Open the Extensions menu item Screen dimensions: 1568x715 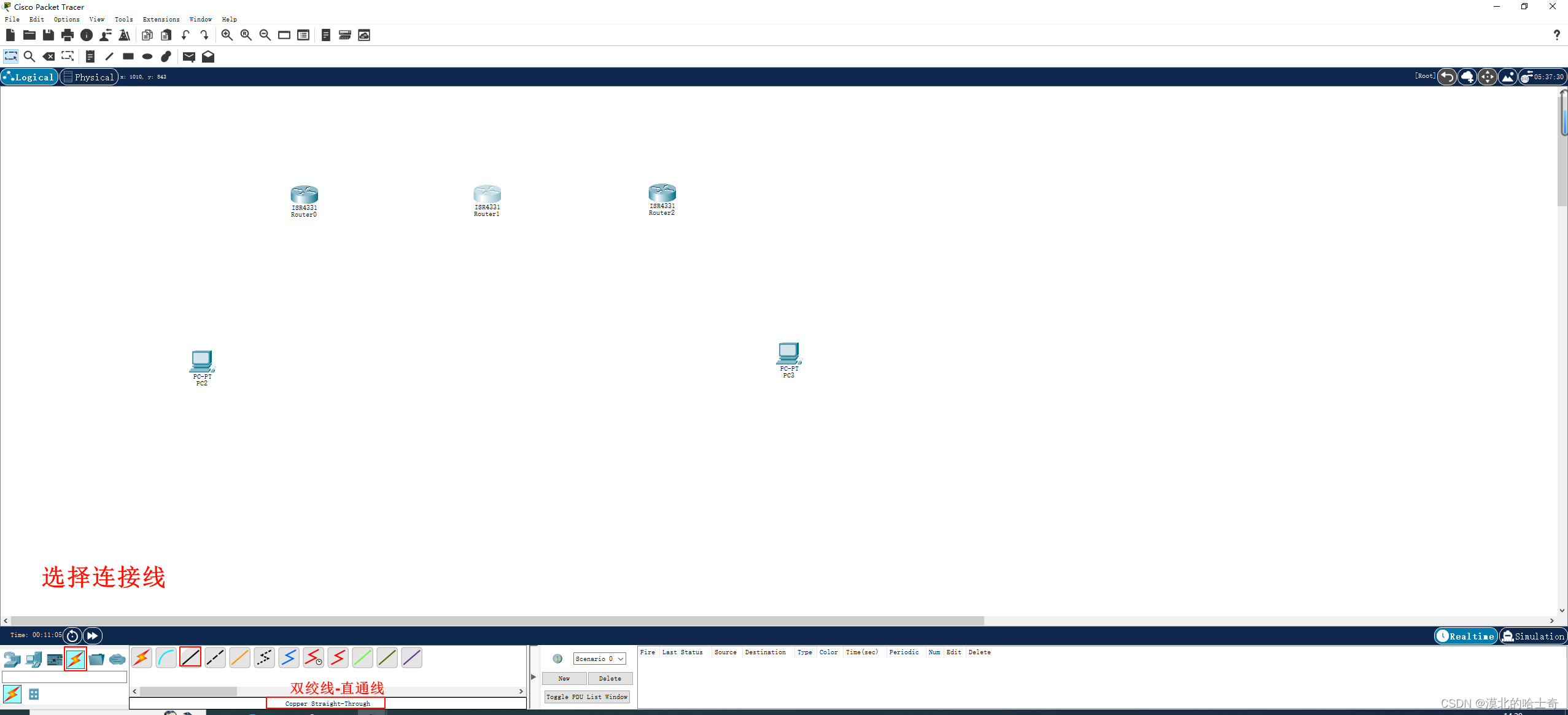pyautogui.click(x=160, y=19)
